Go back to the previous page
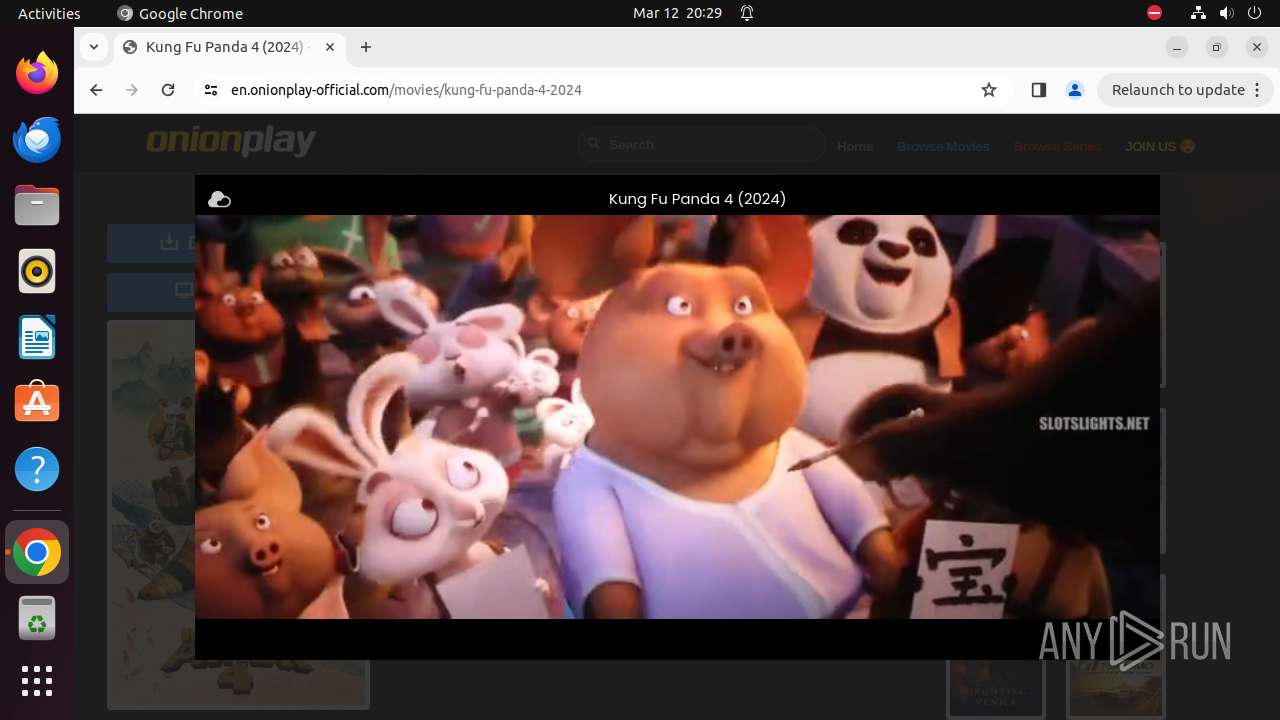 [96, 90]
